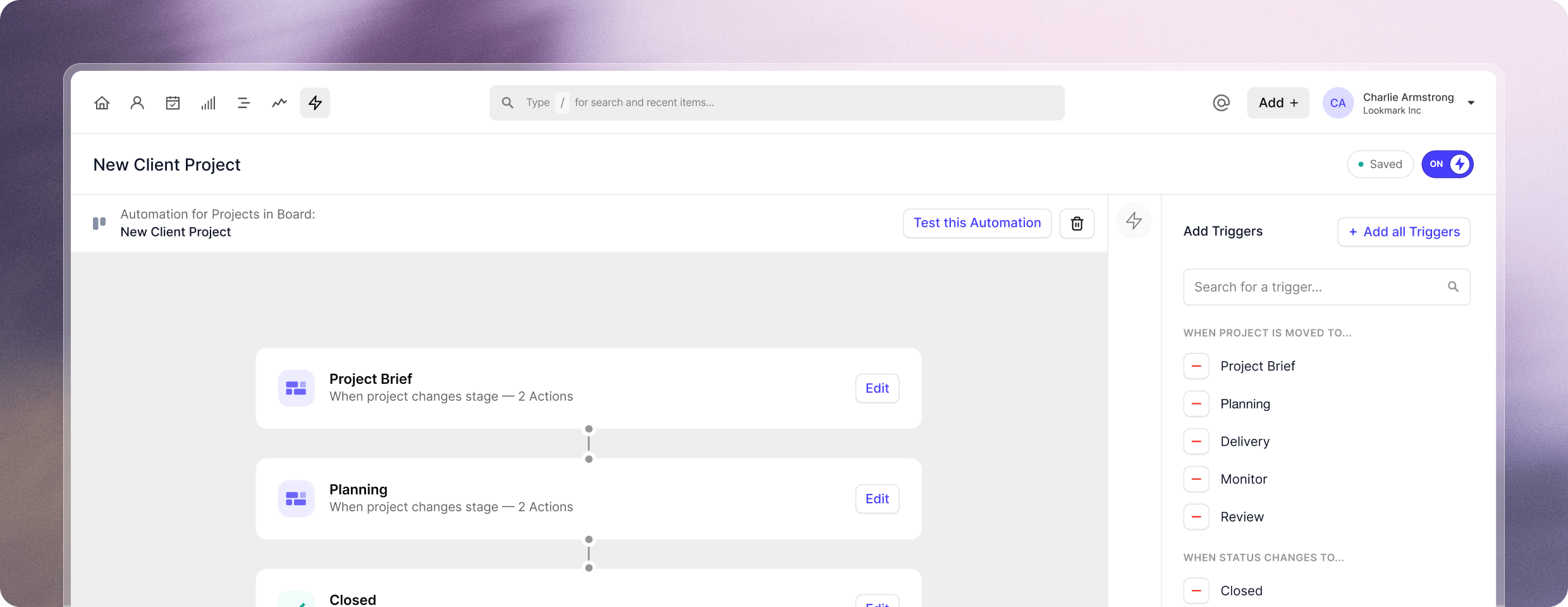
Task: Expand the Charlie Armstrong account dropdown
Action: [x=1471, y=102]
